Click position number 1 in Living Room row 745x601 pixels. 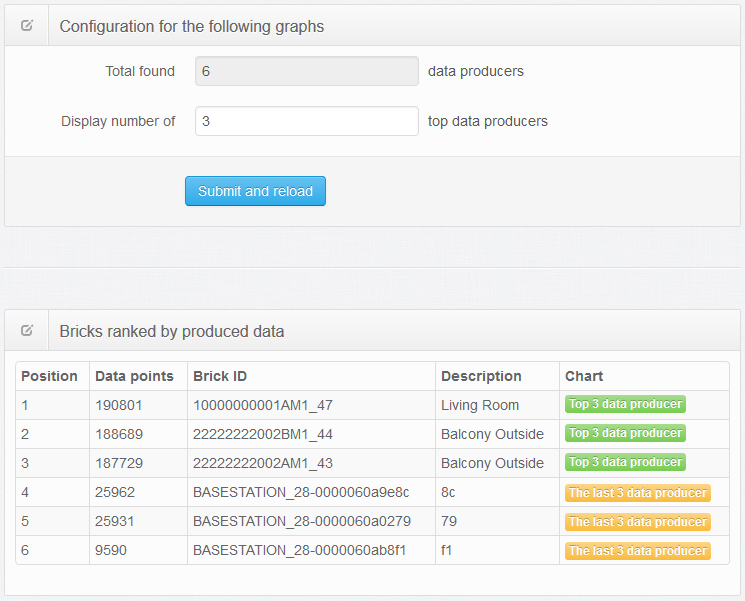(x=25, y=405)
